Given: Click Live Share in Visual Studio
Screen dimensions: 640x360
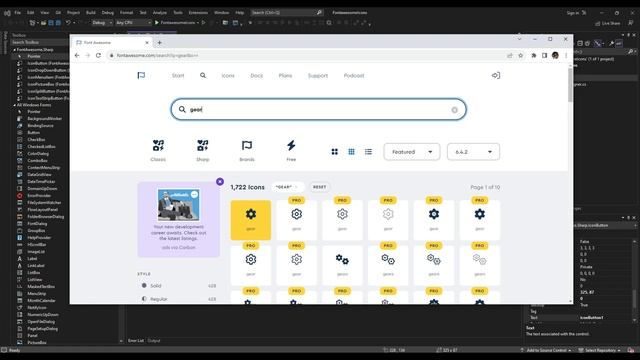Looking at the screenshot, I should [608, 23].
